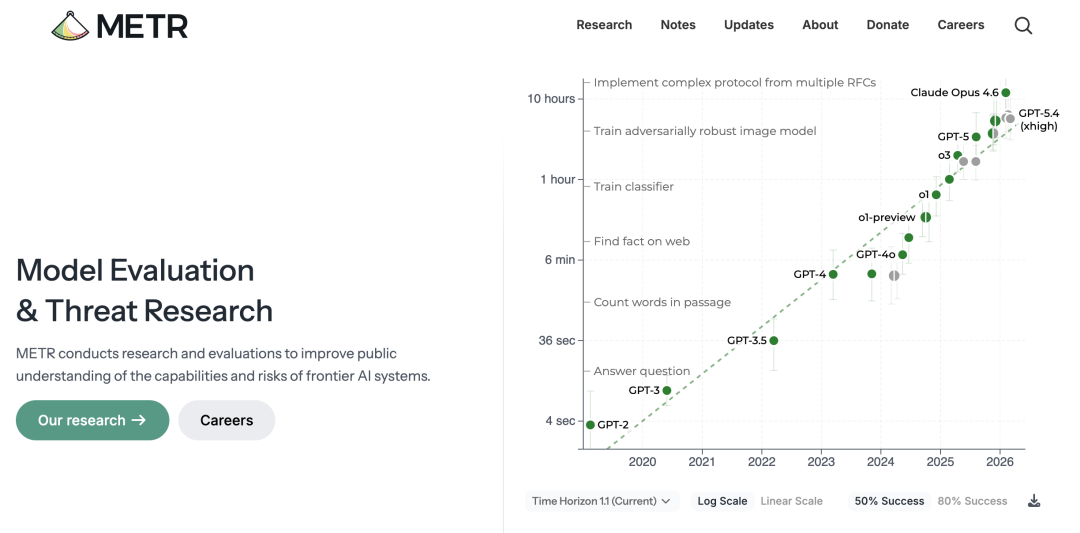Open the grey Careers button
Viewport: 1080px width, 533px height.
point(226,420)
